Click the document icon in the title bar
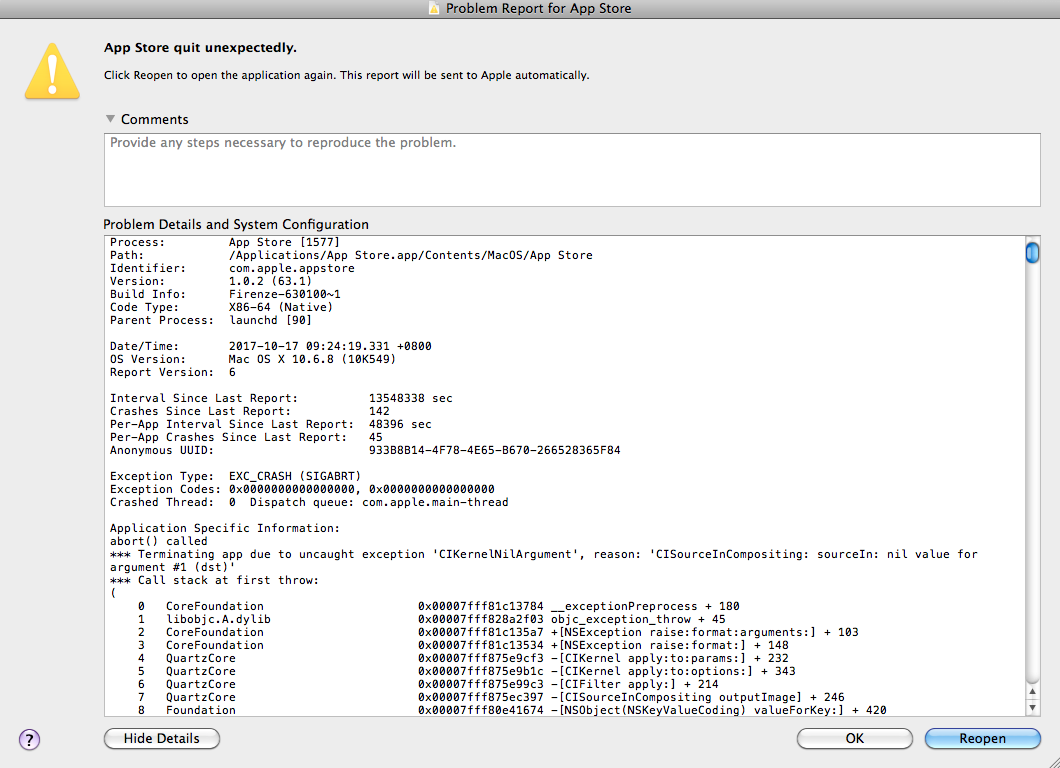The image size is (1060, 768). (434, 8)
